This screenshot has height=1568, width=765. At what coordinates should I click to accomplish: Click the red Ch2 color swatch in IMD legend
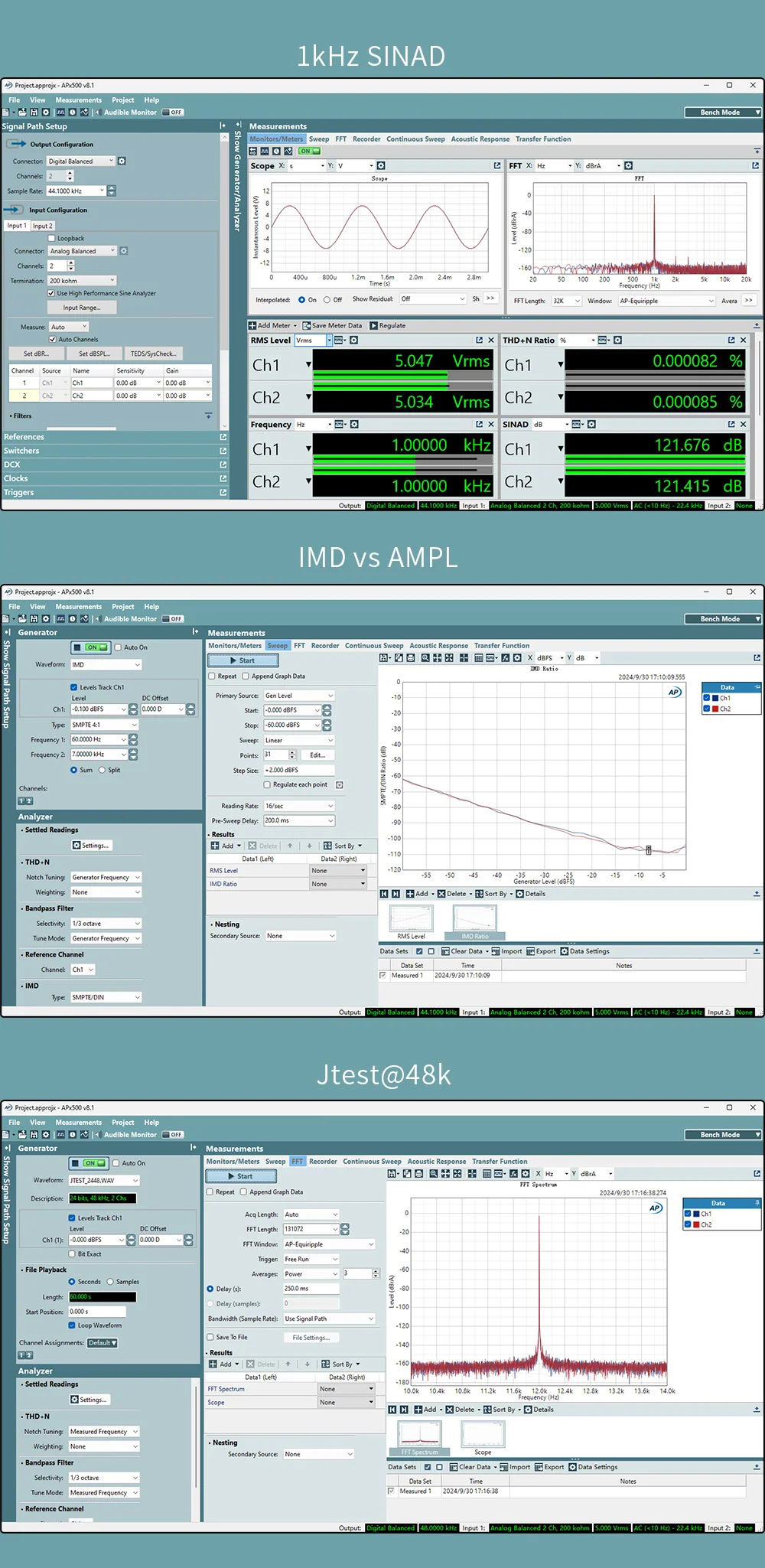pyautogui.click(x=715, y=709)
